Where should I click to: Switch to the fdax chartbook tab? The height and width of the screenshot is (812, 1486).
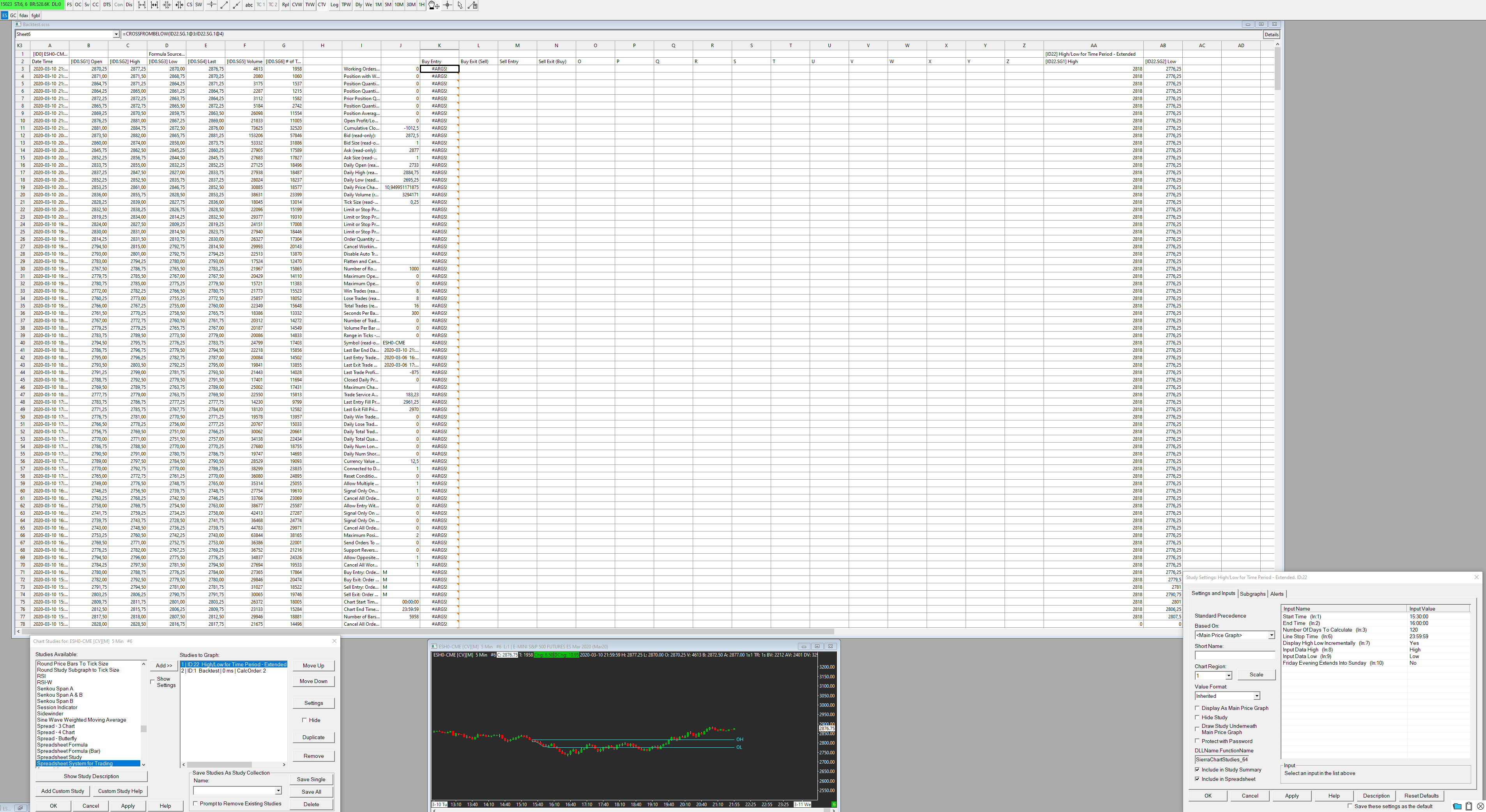(24, 16)
